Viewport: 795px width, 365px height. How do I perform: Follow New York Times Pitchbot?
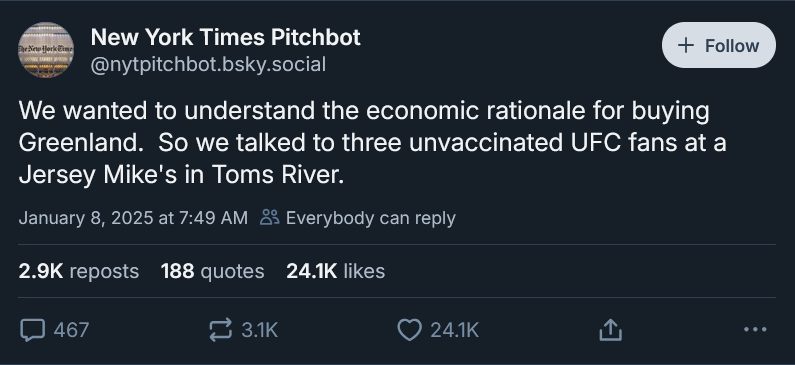(718, 45)
